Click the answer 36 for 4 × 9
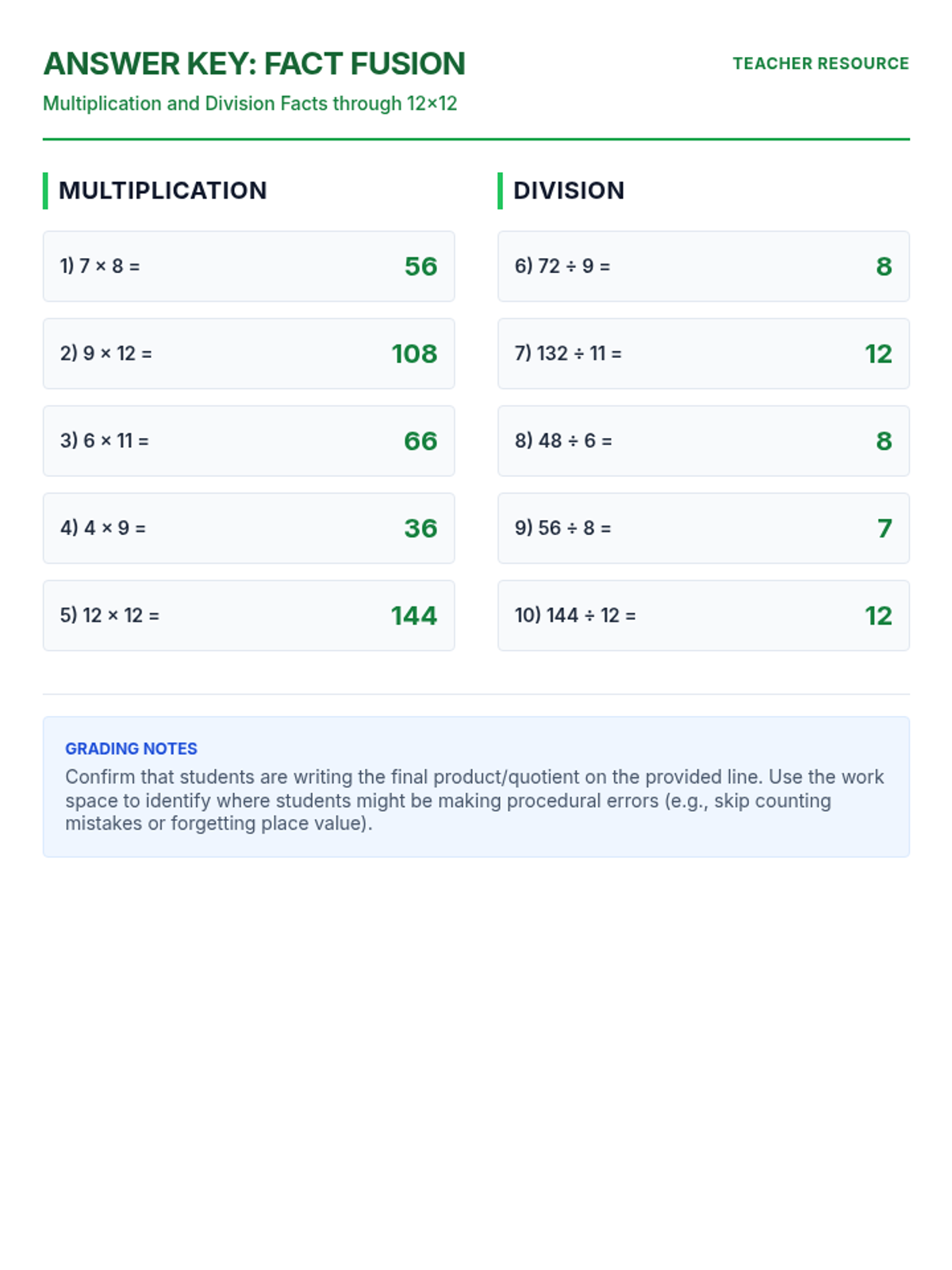 (420, 528)
